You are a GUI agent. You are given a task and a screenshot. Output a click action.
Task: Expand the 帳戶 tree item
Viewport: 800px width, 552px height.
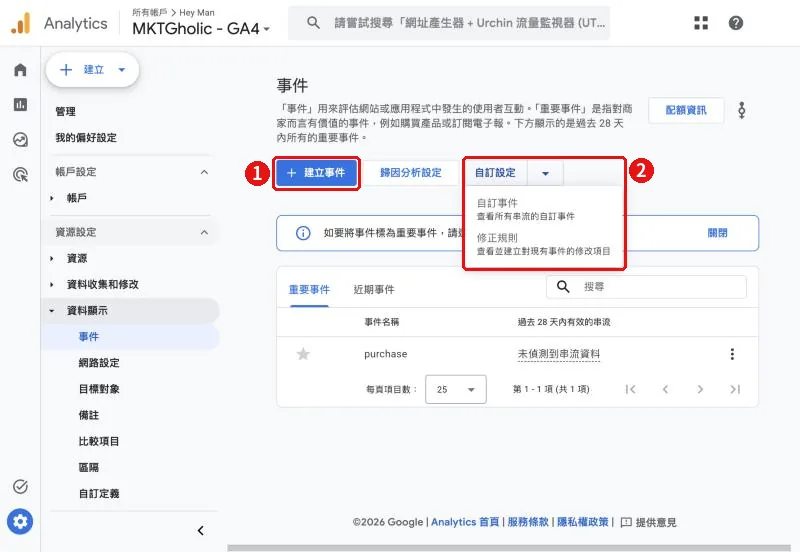click(52, 198)
